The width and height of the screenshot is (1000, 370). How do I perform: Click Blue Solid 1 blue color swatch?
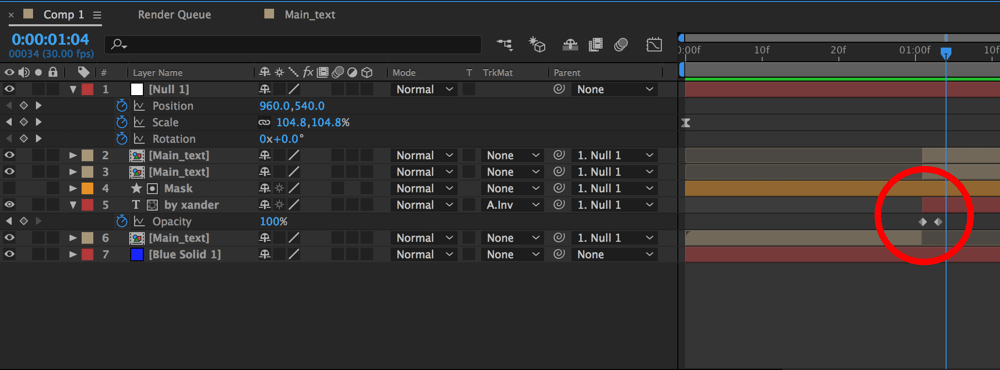(136, 255)
